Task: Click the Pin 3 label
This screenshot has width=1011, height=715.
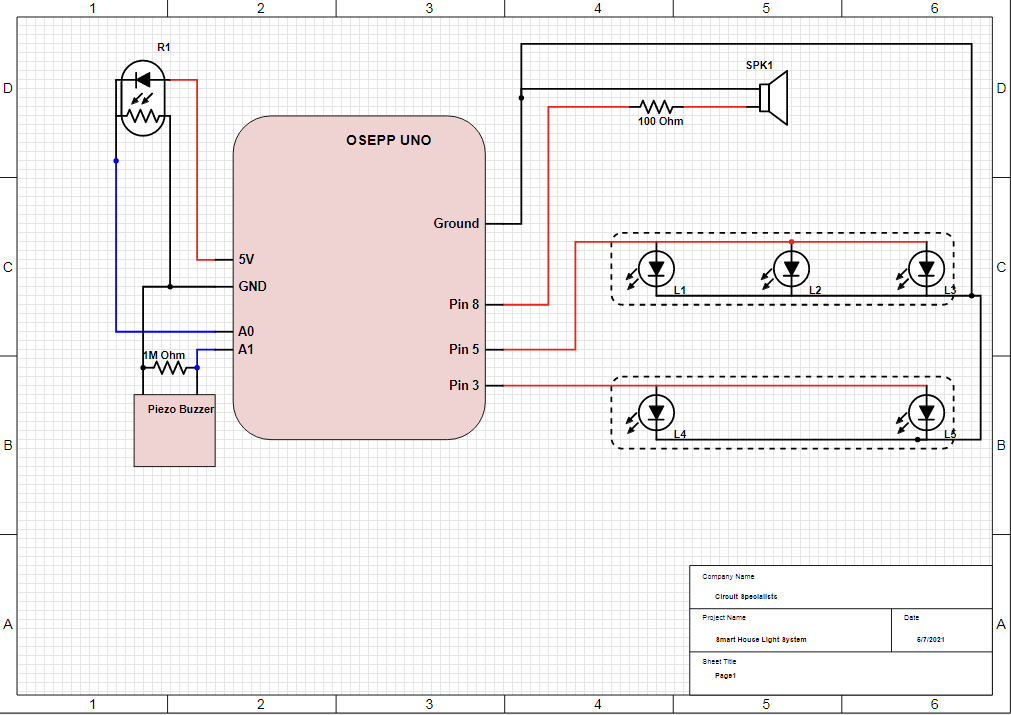Action: (x=464, y=386)
